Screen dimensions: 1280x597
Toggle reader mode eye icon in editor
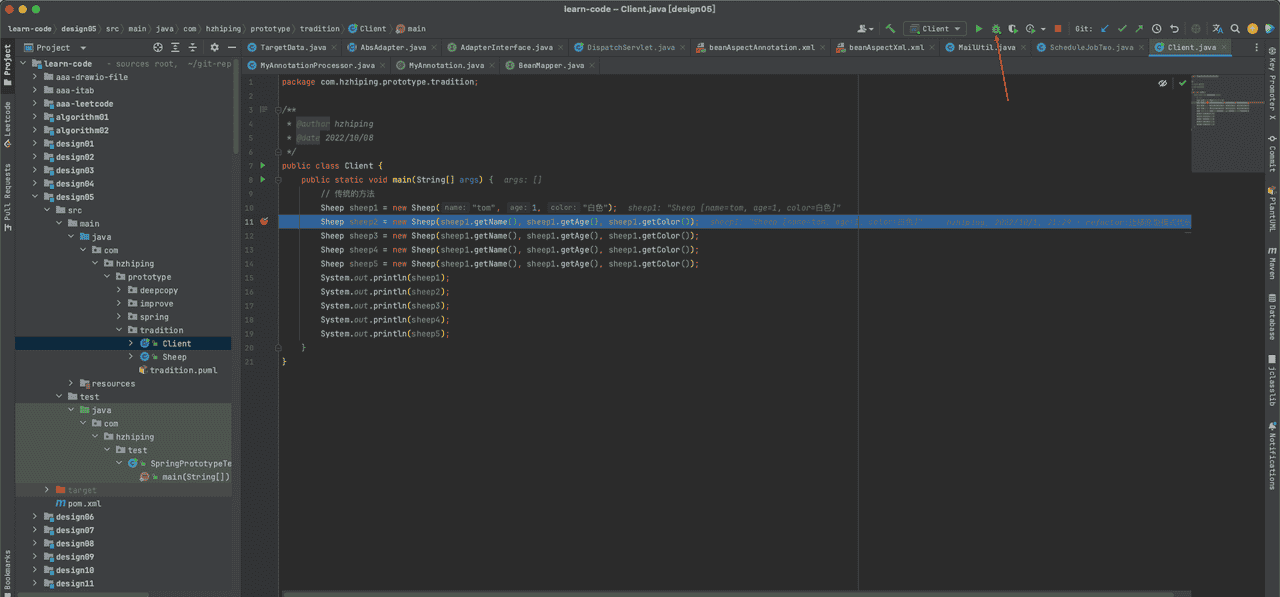click(1162, 84)
